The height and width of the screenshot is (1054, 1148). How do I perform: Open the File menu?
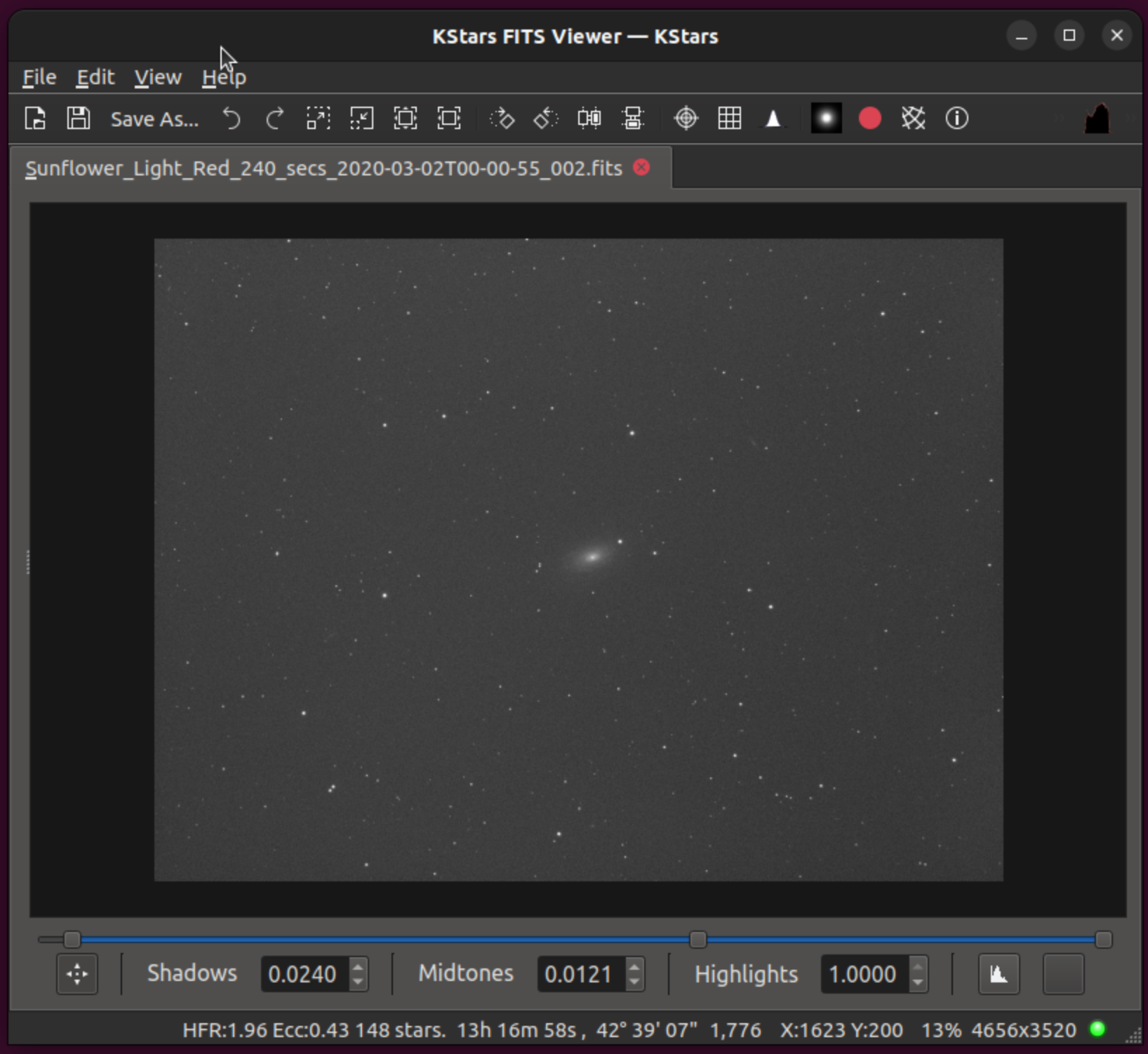(x=39, y=77)
